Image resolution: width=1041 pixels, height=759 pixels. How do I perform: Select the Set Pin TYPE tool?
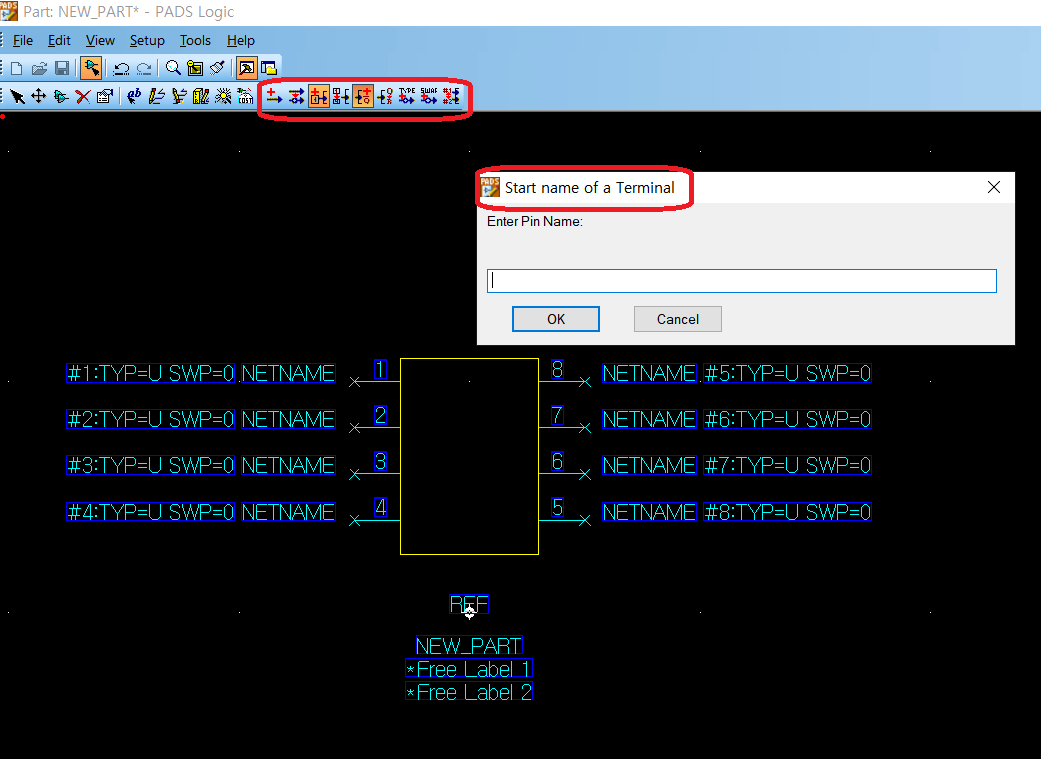click(x=407, y=97)
